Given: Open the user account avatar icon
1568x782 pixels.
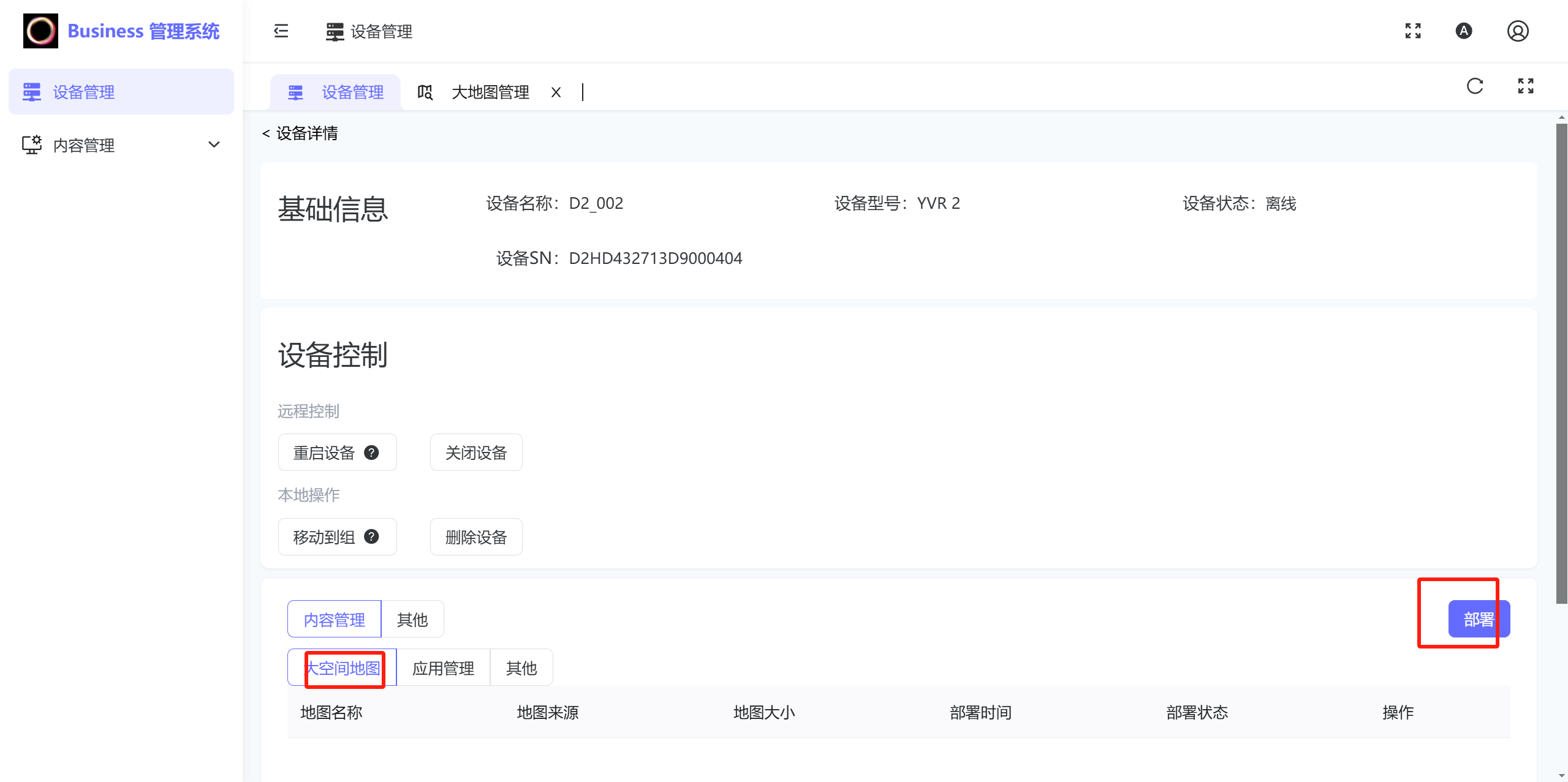Looking at the screenshot, I should (x=1518, y=31).
